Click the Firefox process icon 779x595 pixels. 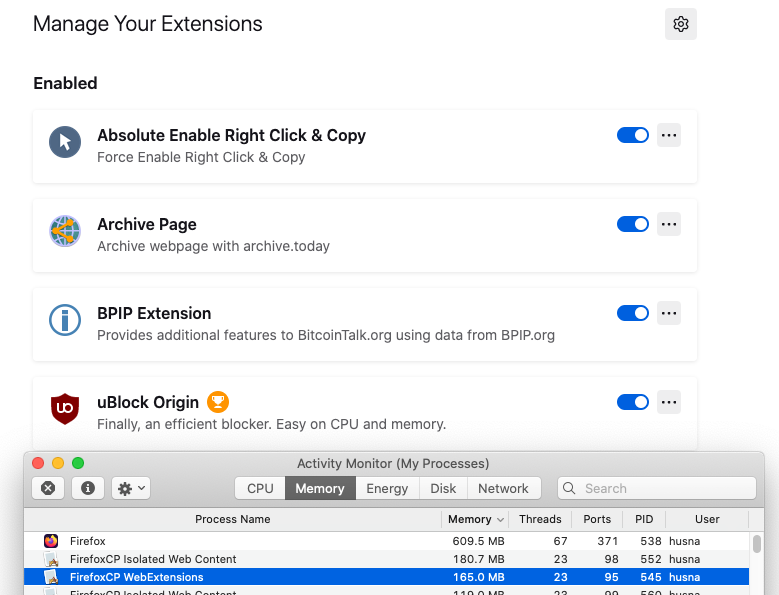(51, 541)
